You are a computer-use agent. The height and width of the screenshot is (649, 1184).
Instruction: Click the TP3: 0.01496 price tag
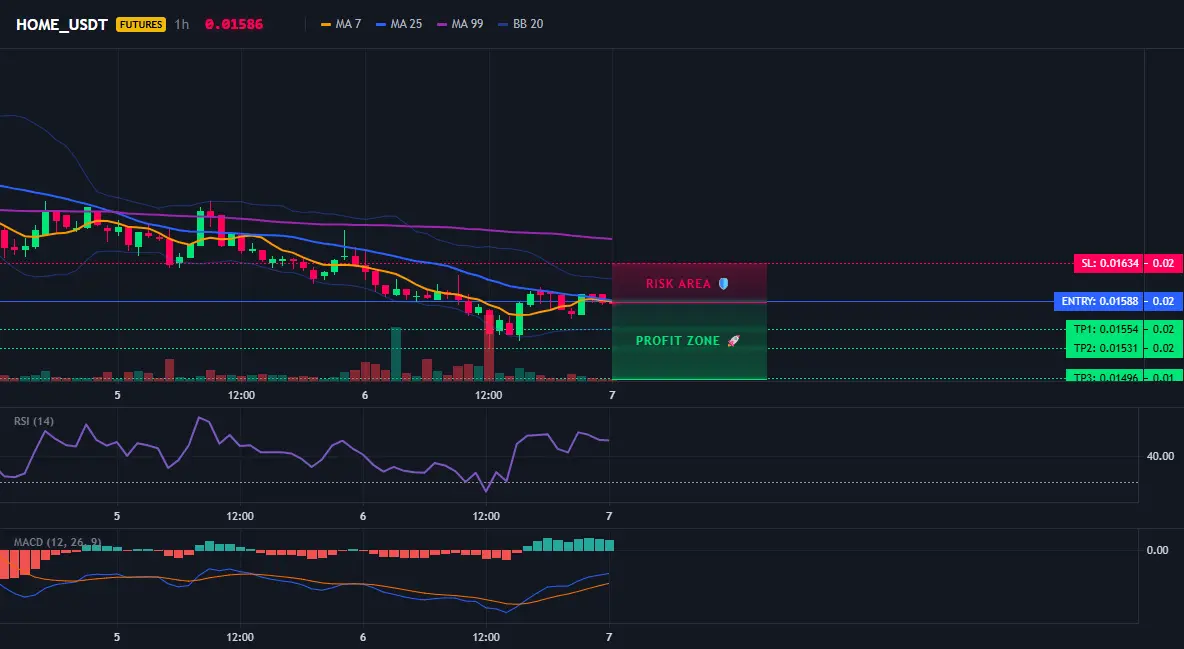tap(1104, 376)
